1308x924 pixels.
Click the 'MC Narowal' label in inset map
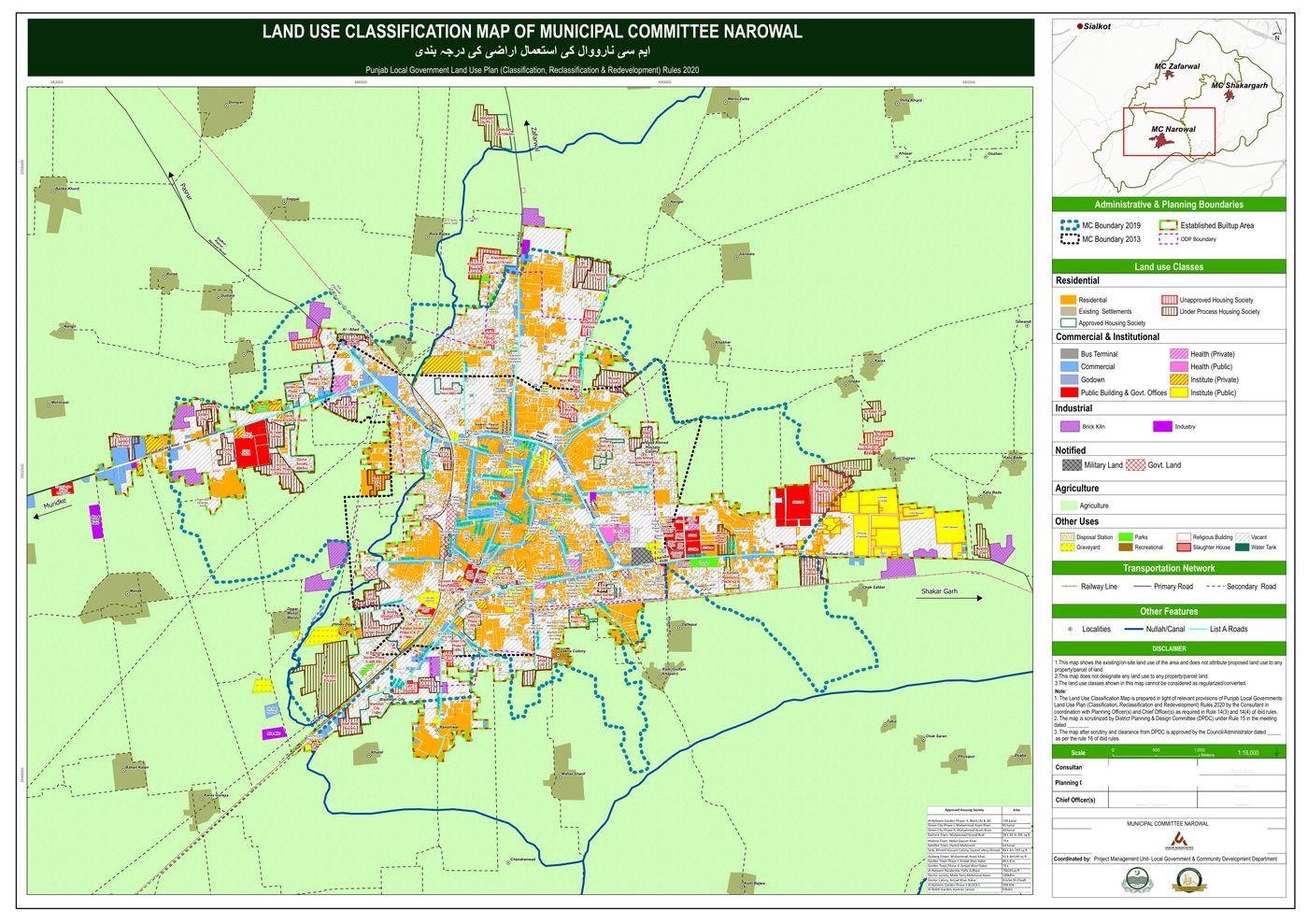coord(1173,129)
